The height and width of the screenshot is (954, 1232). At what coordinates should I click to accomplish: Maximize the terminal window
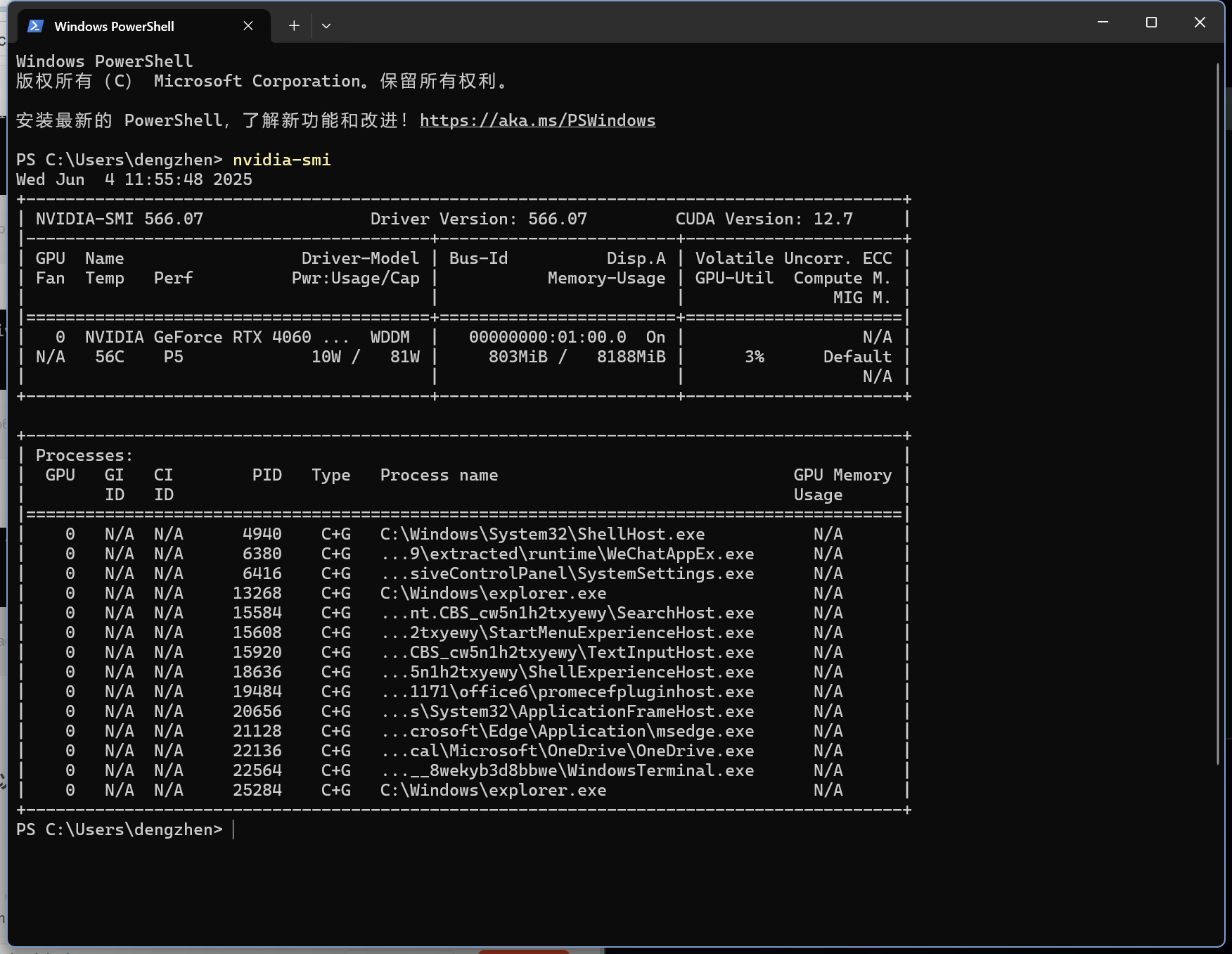[1151, 23]
